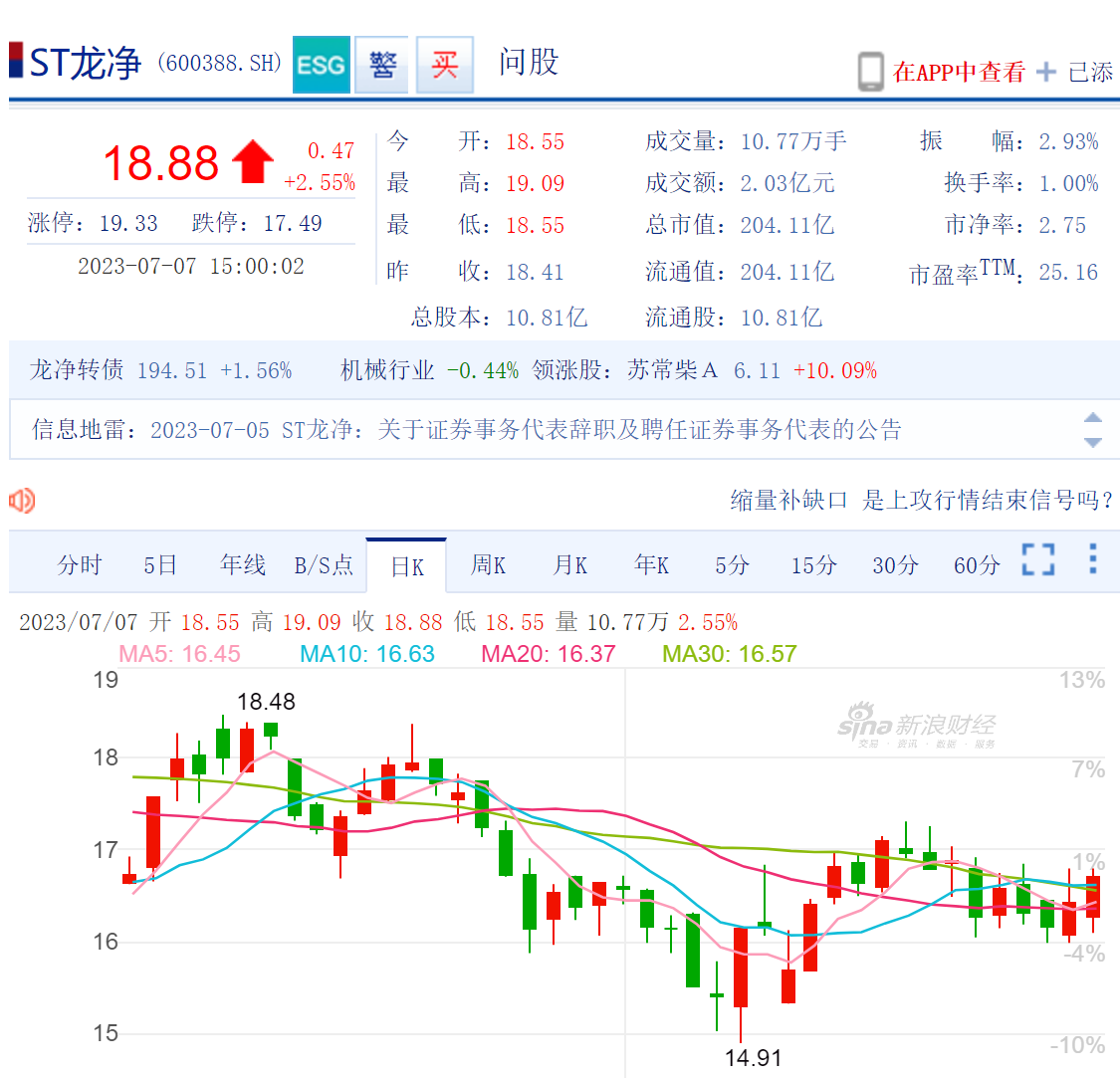Open 苏常柴A leading stock link

[672, 370]
